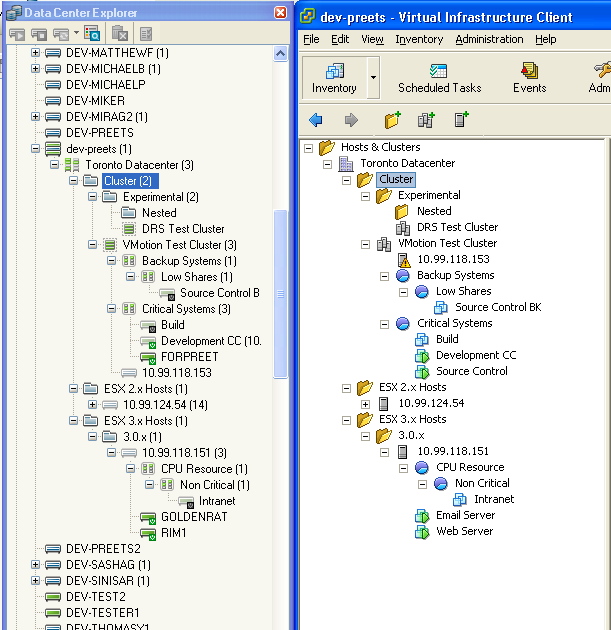This screenshot has width=611, height=630.
Task: Click the Critical Systems (3) pool icon in Explorer
Action: click(129, 309)
